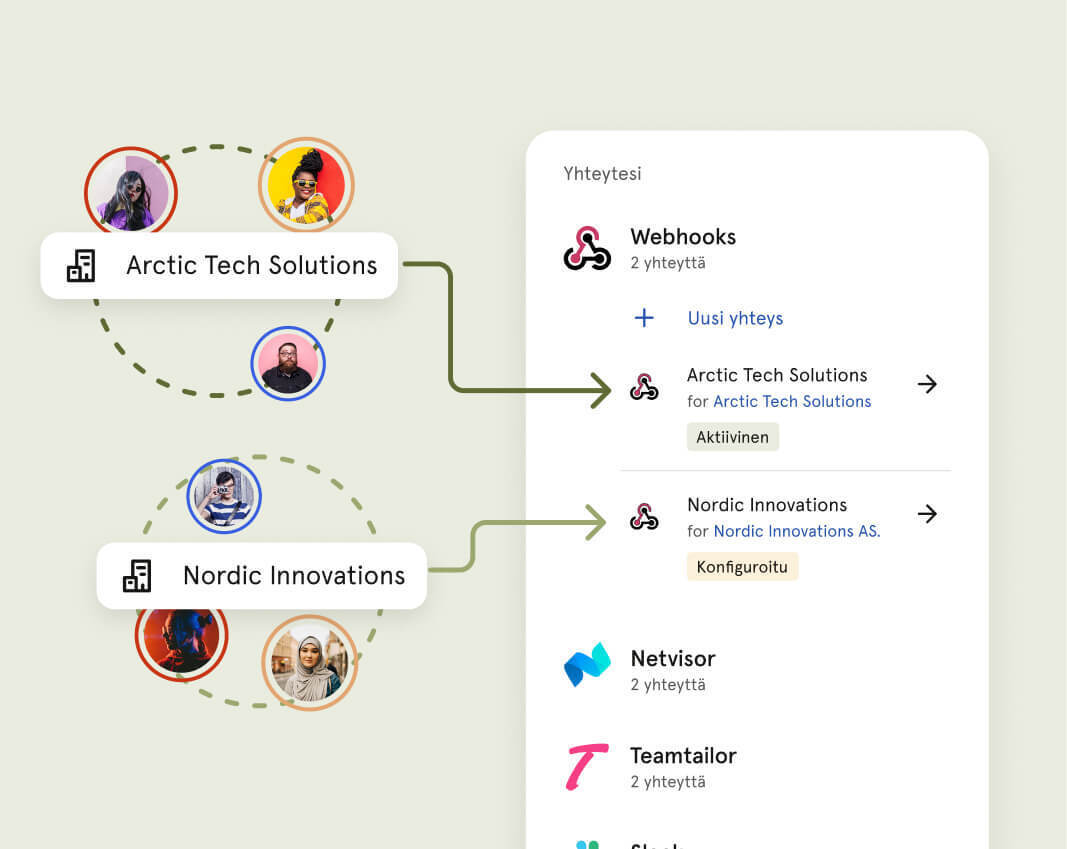Open Nordic Innovations connection via arrow
This screenshot has width=1067, height=849.
(927, 514)
